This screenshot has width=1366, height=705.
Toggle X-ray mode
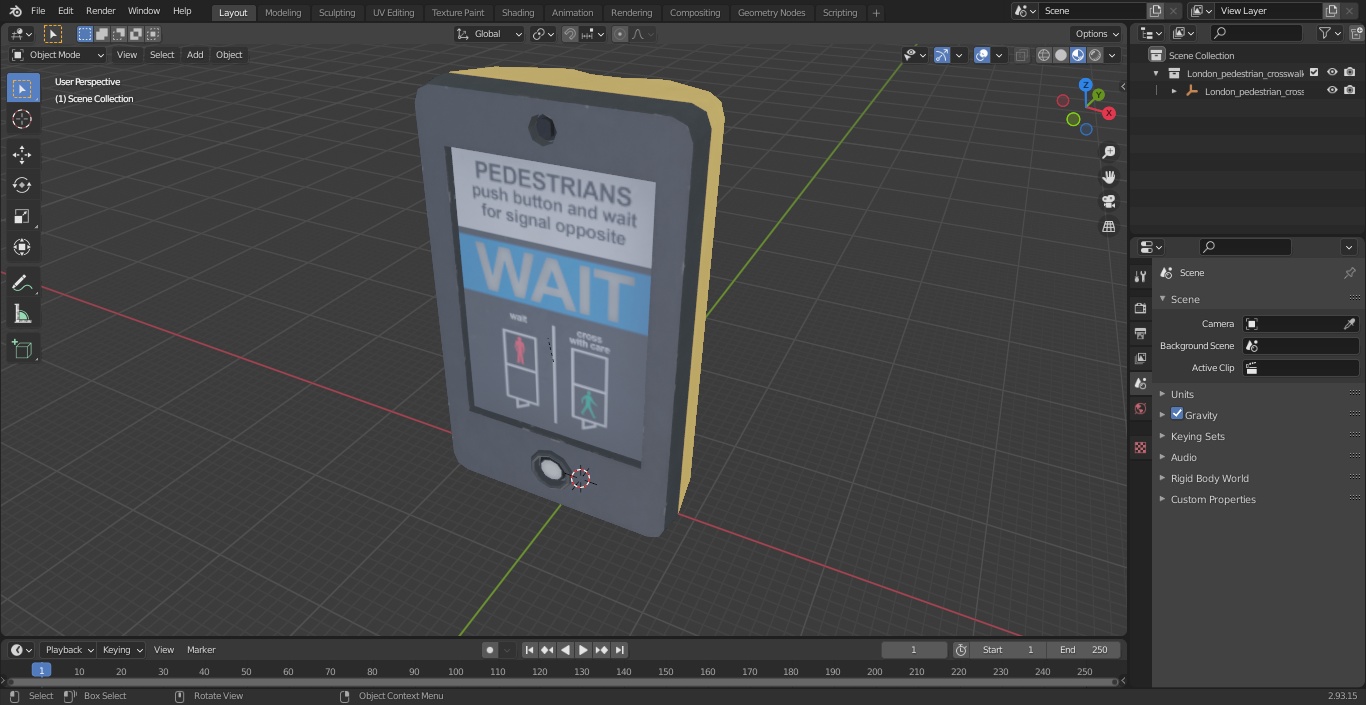(1021, 56)
